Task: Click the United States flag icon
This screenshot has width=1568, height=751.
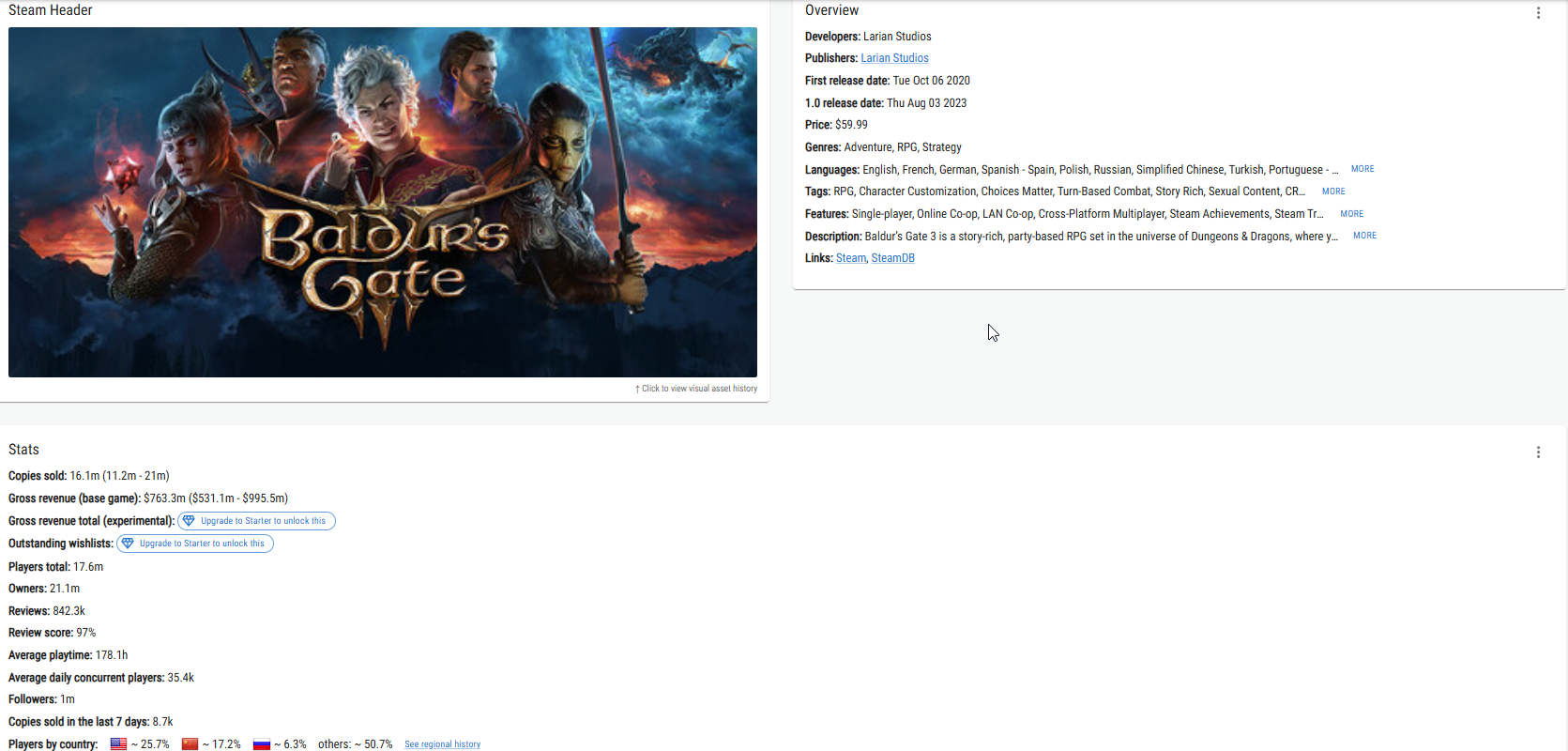Action: point(118,744)
